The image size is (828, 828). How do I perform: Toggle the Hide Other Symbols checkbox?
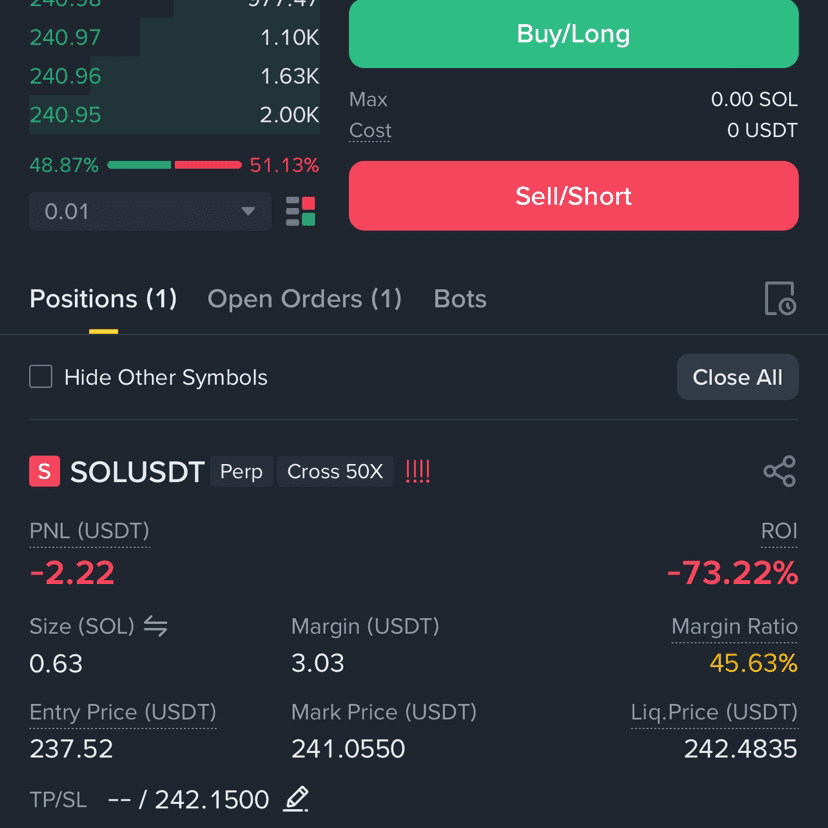coord(41,377)
